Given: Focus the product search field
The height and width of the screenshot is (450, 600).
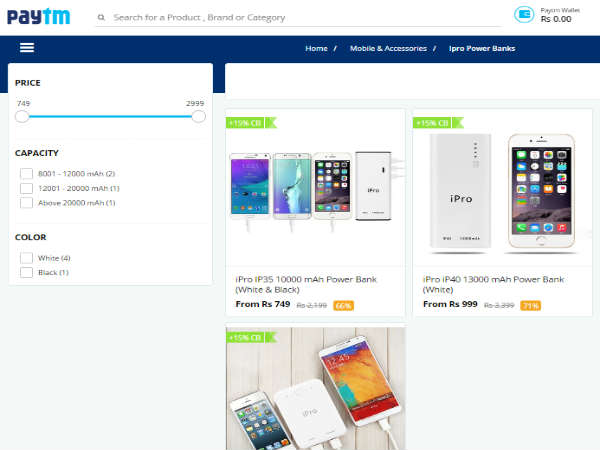Looking at the screenshot, I should [x=300, y=17].
